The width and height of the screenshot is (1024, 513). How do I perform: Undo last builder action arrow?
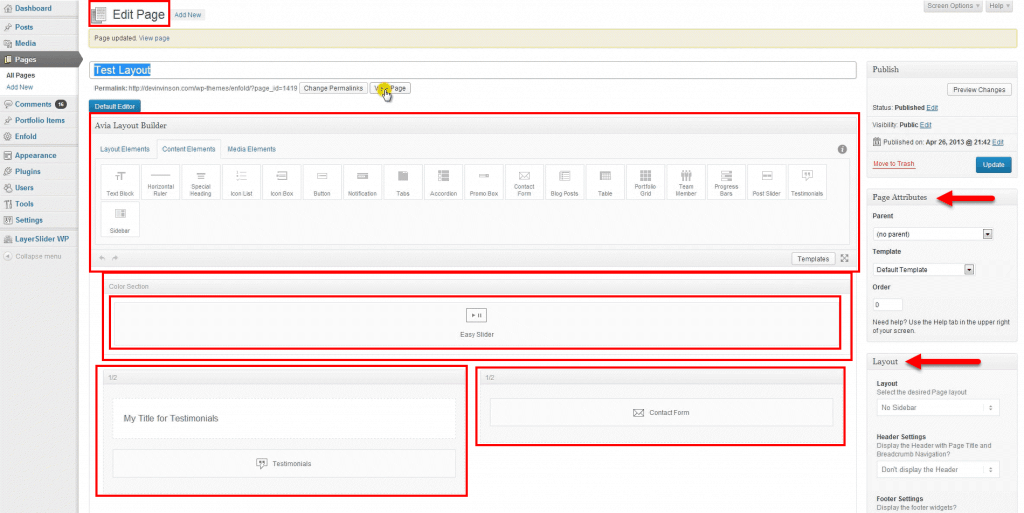[x=102, y=259]
